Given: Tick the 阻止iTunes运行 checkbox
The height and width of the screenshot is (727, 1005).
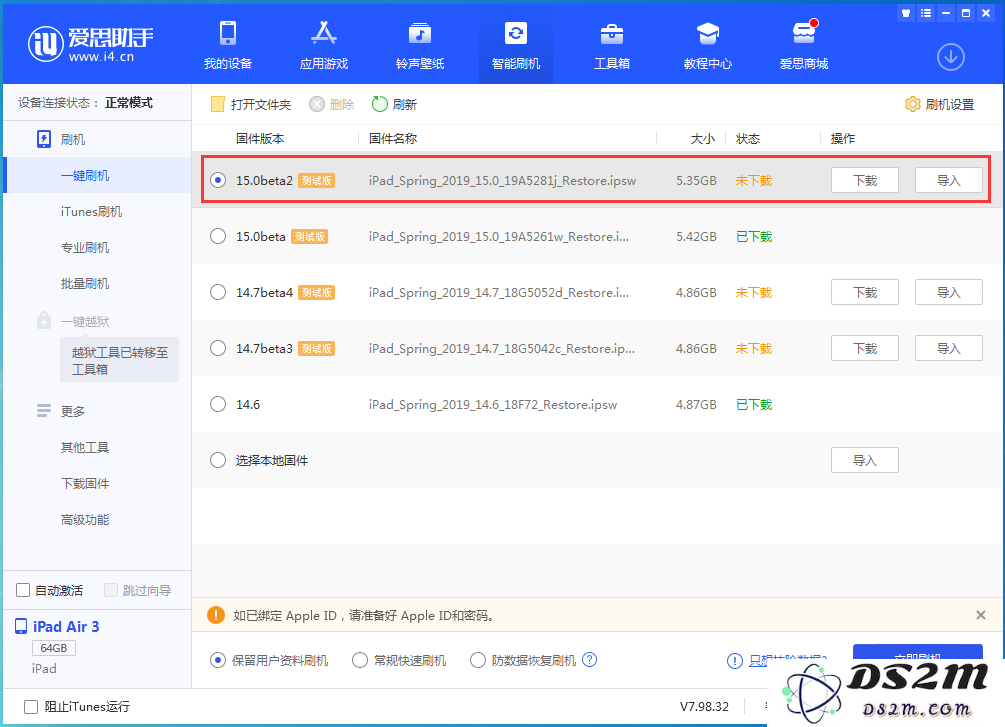Looking at the screenshot, I should (x=31, y=706).
